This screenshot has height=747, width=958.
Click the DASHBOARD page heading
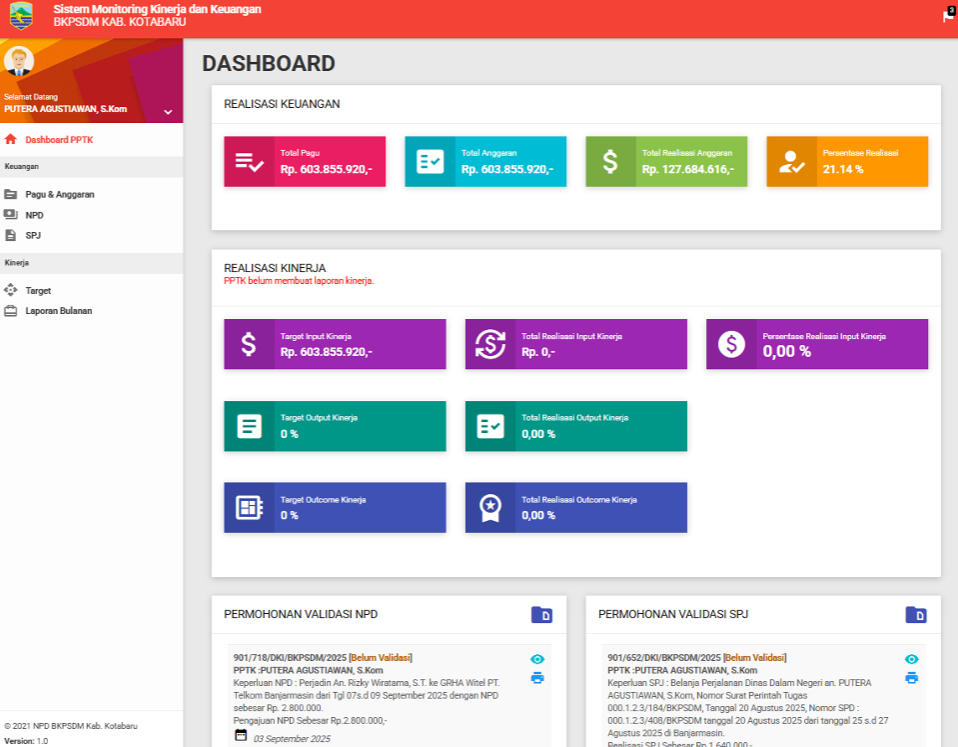pyautogui.click(x=269, y=64)
